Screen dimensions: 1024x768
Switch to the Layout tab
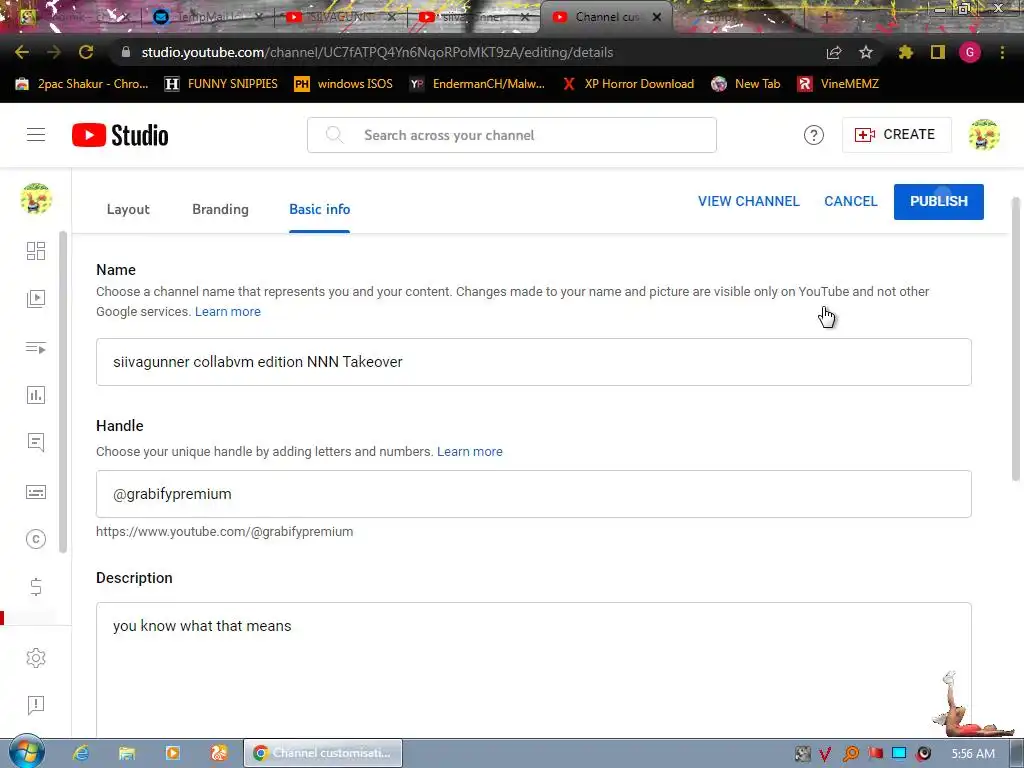[128, 209]
